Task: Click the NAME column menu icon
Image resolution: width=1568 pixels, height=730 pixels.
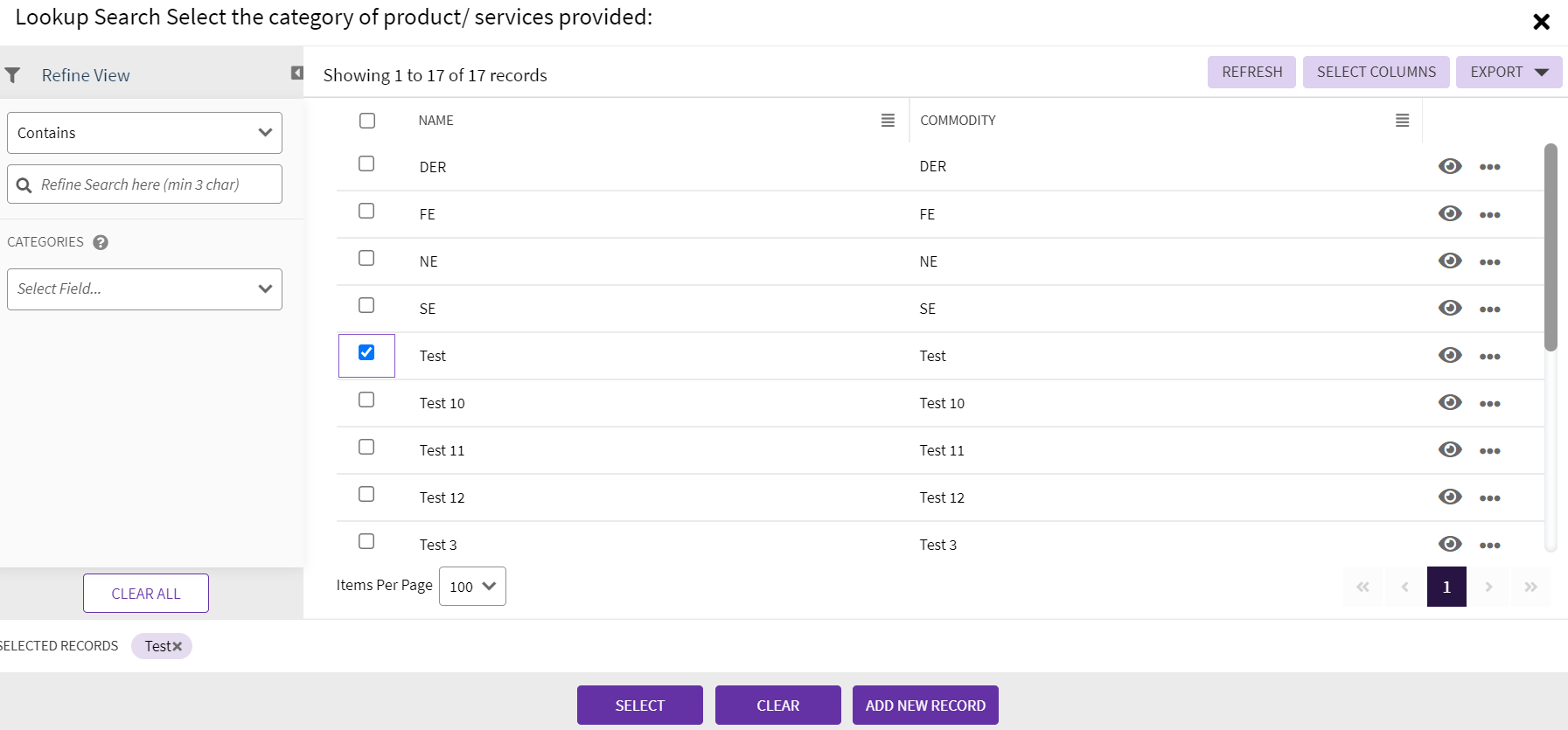Action: [888, 121]
